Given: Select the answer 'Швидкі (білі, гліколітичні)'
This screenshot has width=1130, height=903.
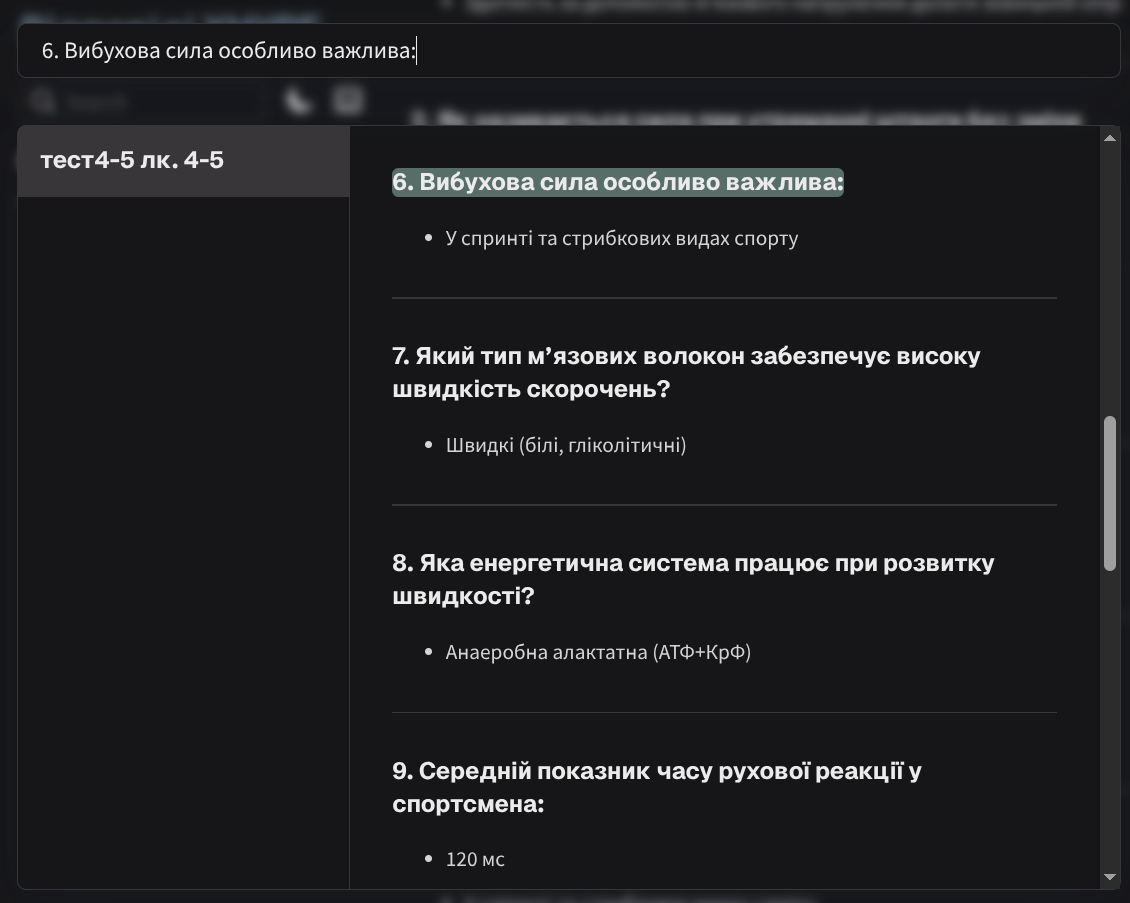Looking at the screenshot, I should [565, 445].
